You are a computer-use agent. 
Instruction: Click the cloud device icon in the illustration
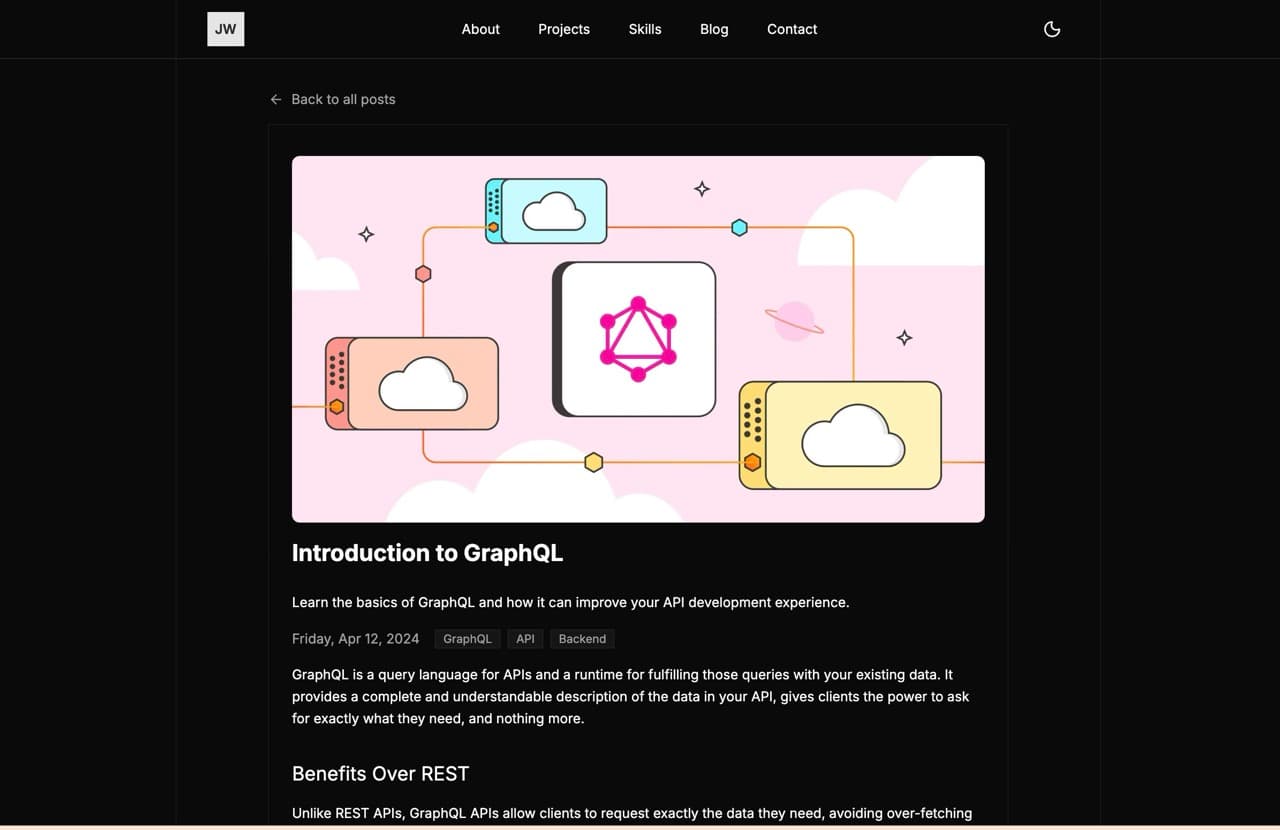point(548,210)
